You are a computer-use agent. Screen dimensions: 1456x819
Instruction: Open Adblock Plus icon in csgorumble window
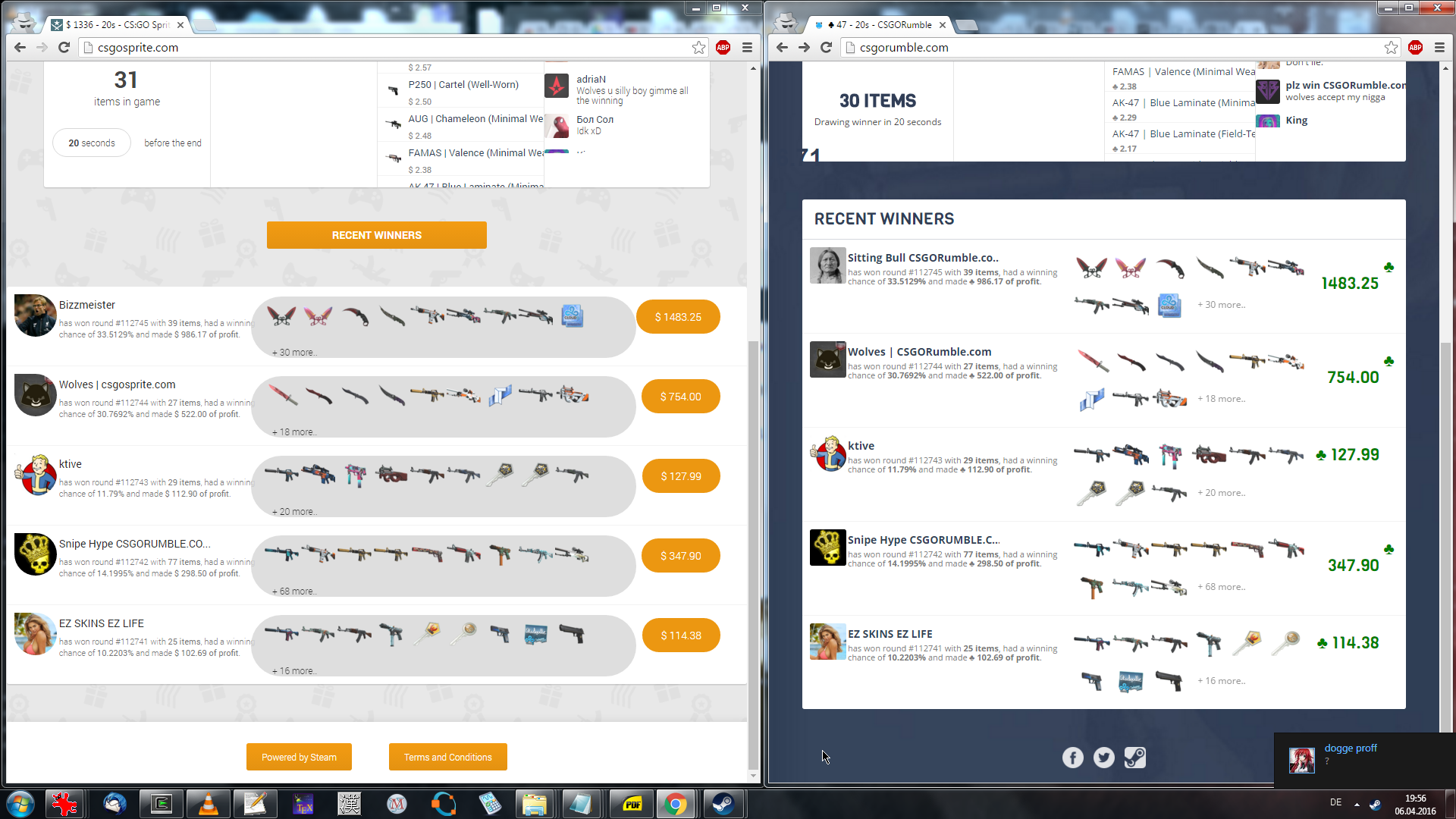(1415, 48)
